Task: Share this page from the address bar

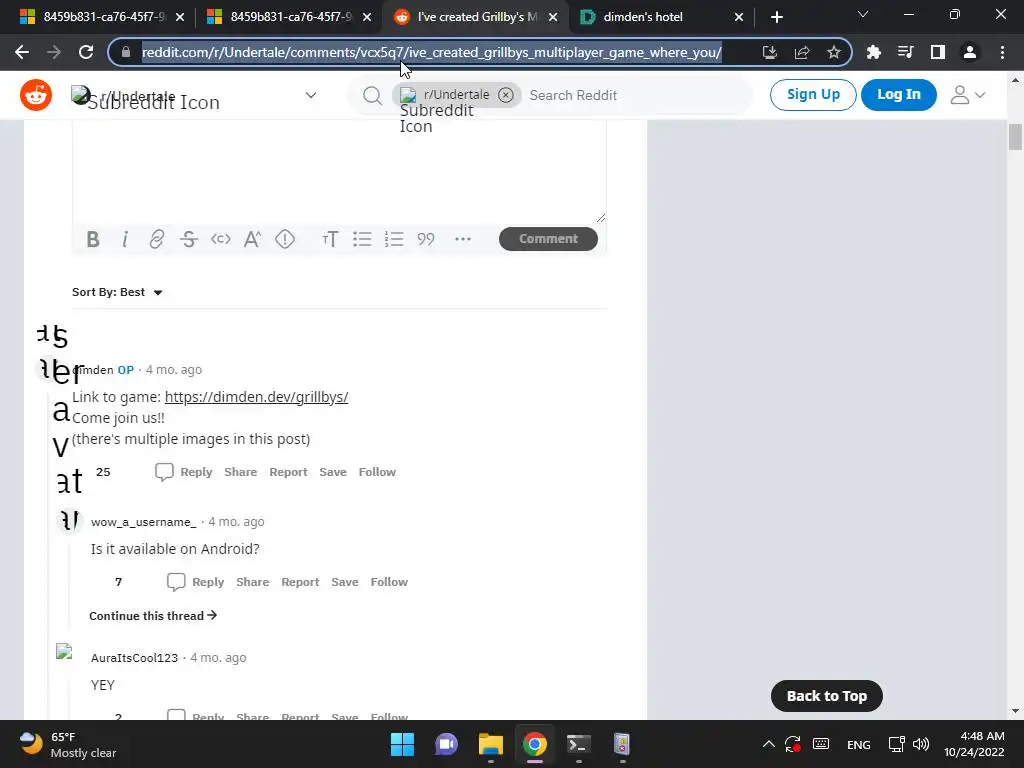Action: pos(802,52)
